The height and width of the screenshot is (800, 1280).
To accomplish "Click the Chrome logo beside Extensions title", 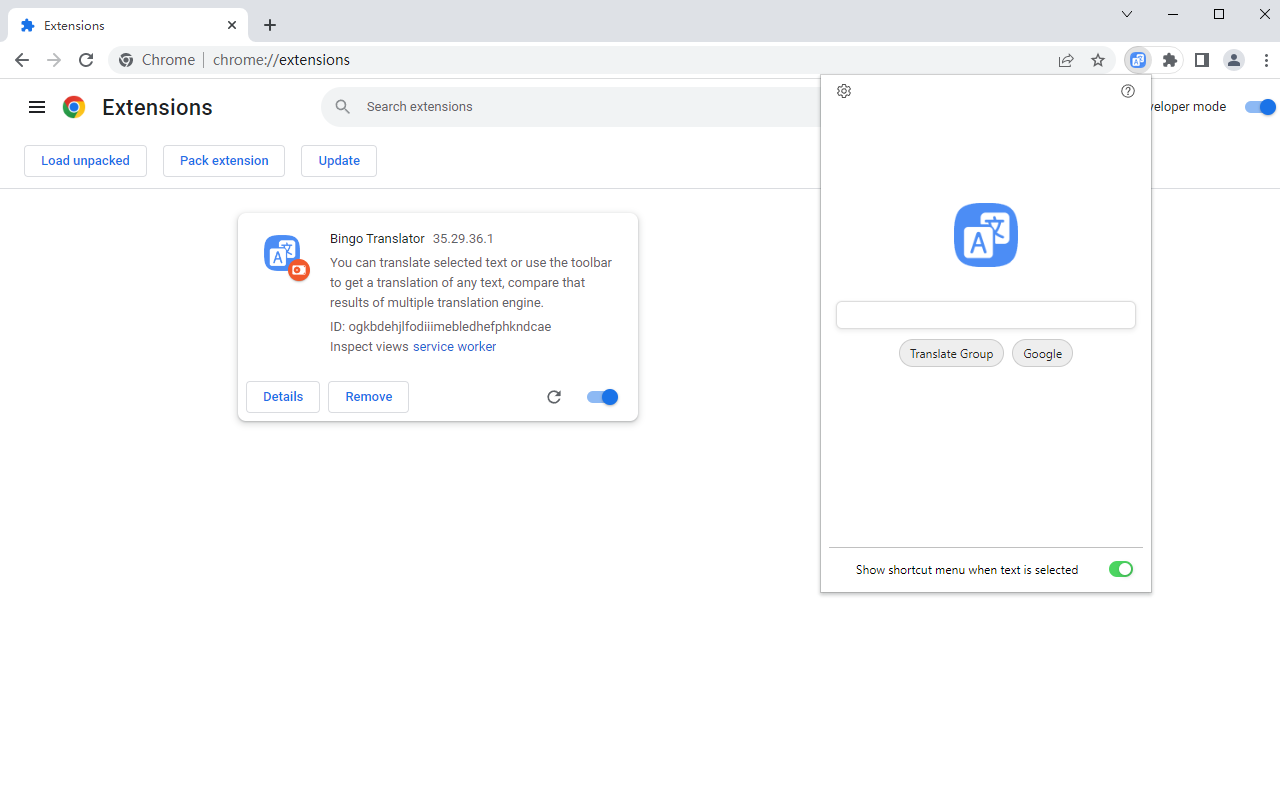I will (74, 107).
